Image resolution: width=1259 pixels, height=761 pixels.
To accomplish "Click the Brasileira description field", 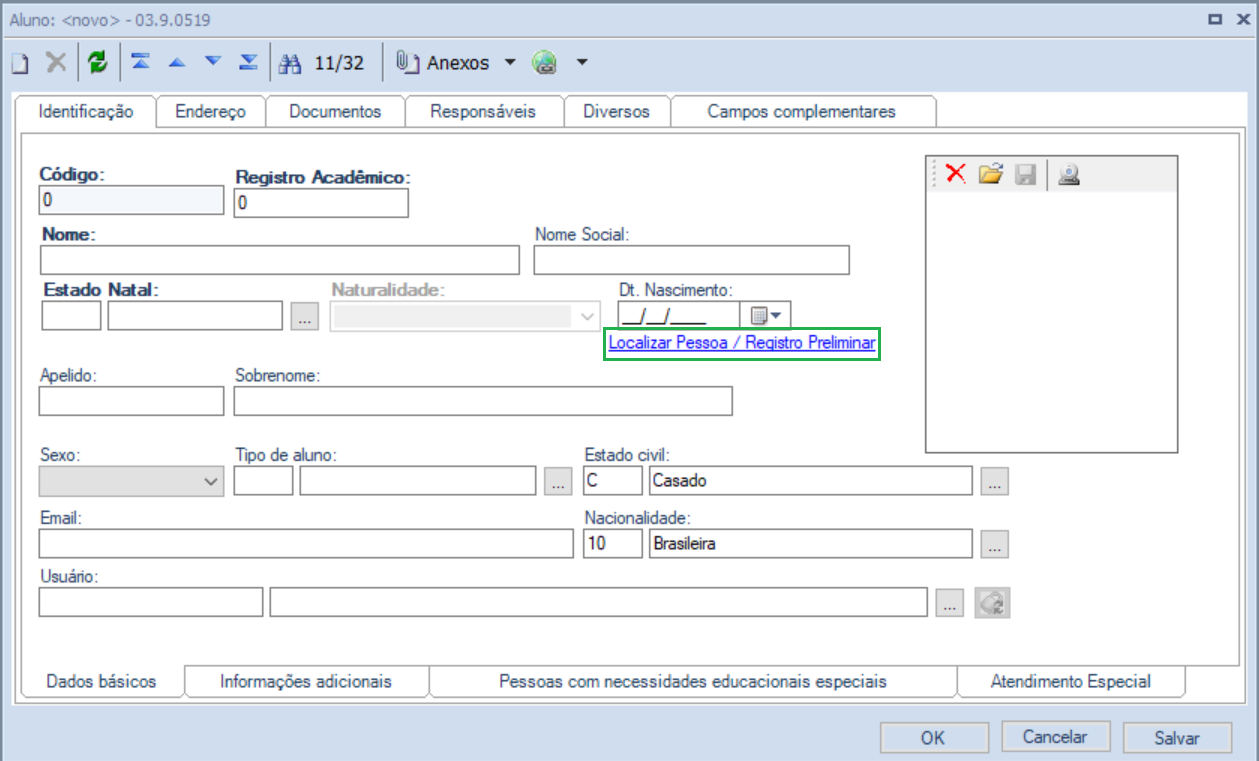I will coord(811,544).
